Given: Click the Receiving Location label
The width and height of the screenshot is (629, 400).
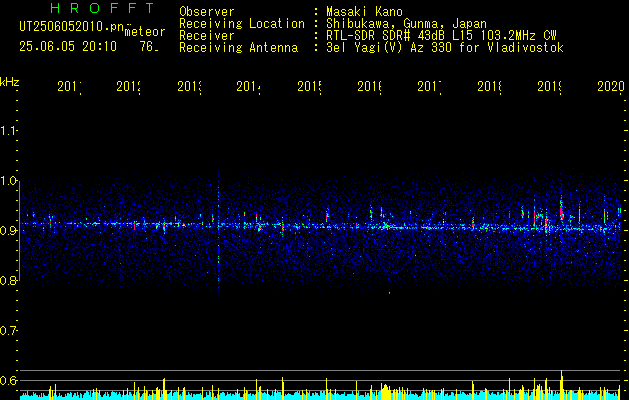Looking at the screenshot, I should click(242, 24).
